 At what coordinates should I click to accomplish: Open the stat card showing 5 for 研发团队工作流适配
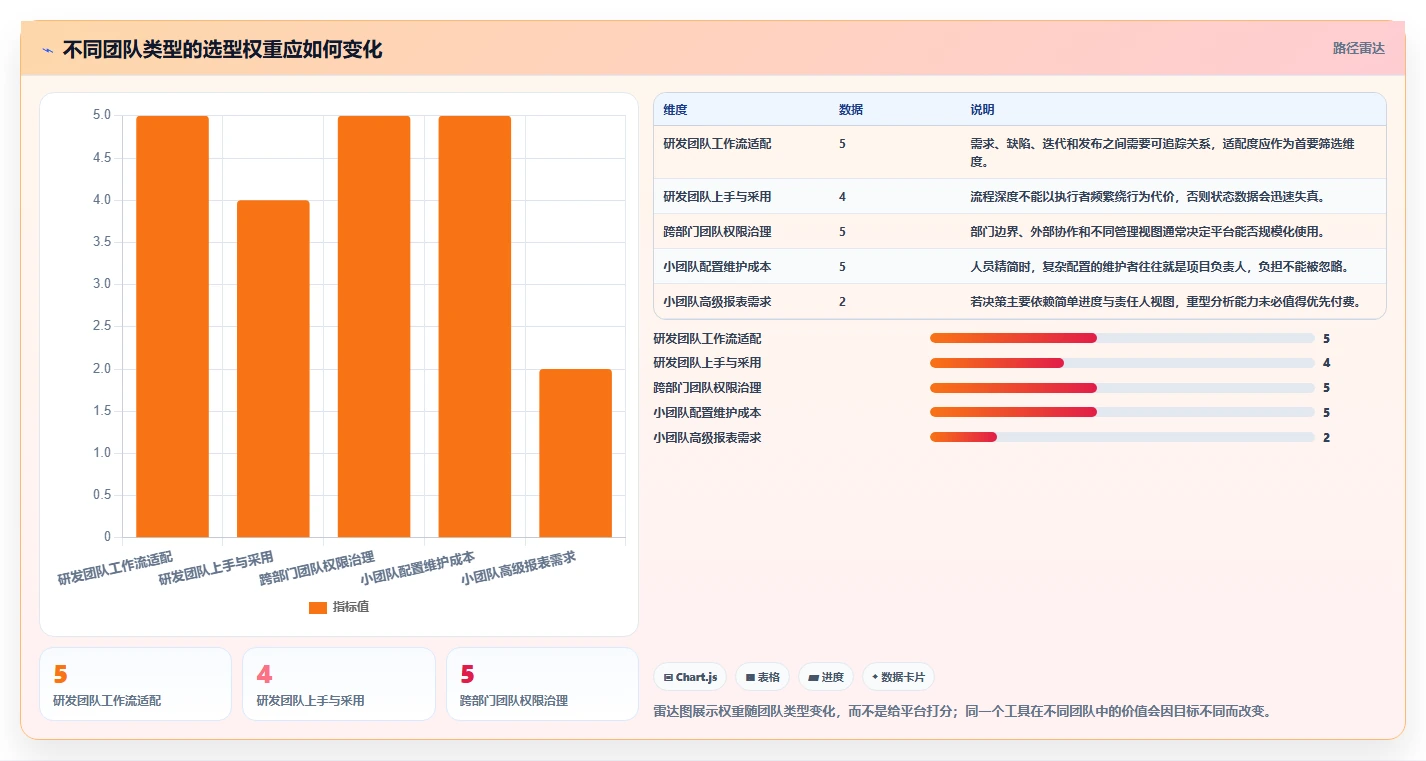point(135,684)
